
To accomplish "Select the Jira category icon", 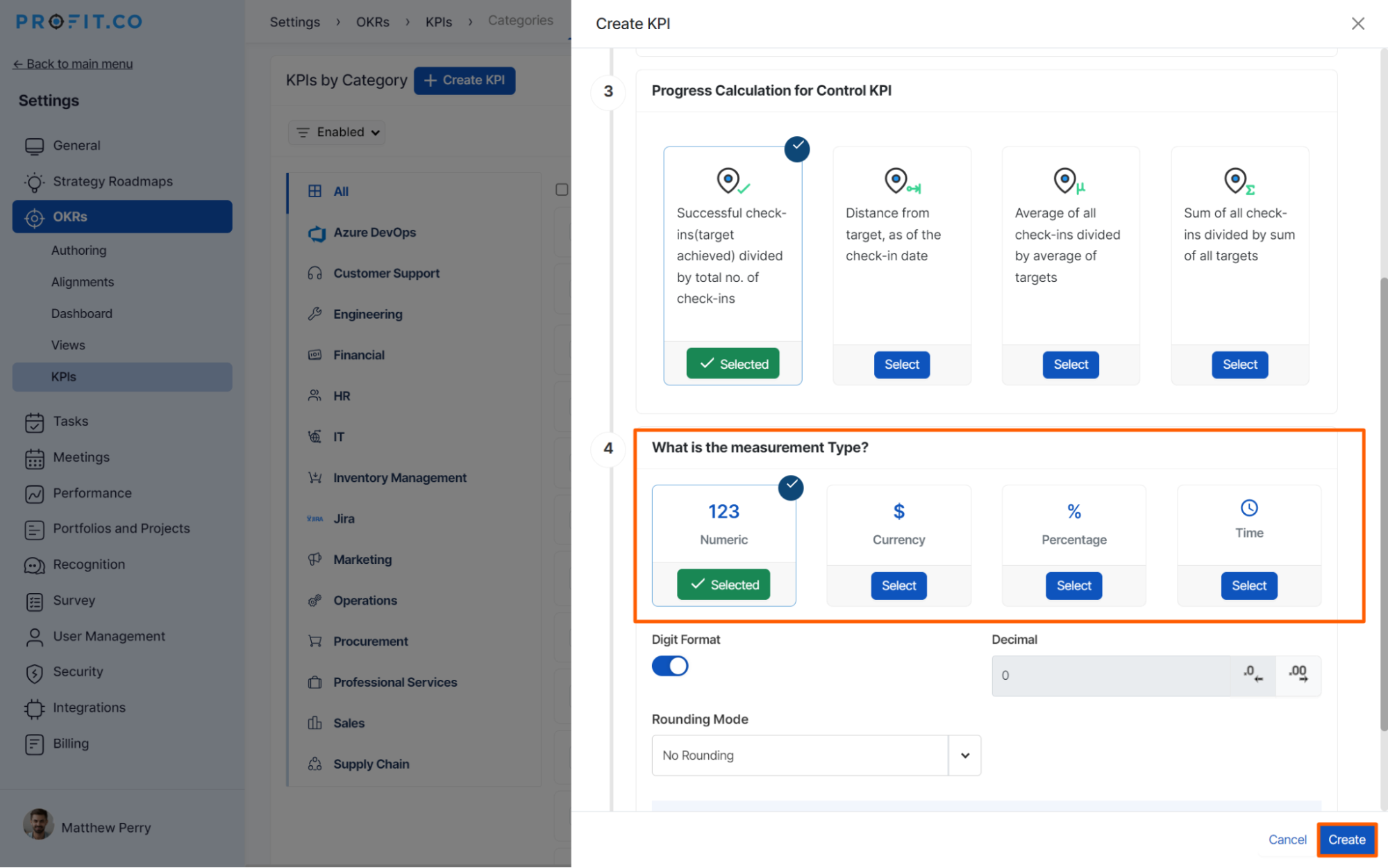I will coord(315,518).
